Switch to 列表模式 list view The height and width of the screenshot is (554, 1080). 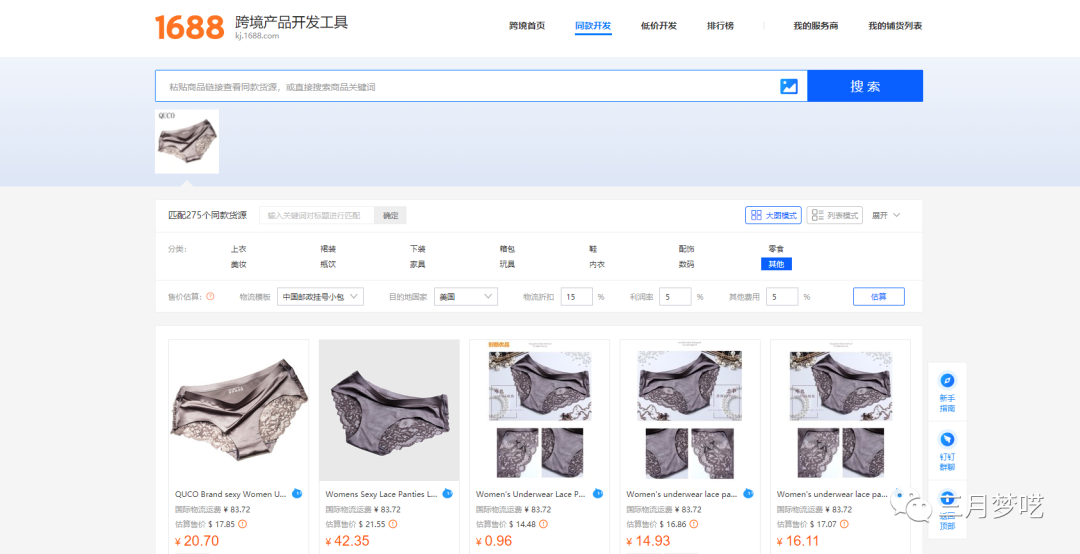834,215
